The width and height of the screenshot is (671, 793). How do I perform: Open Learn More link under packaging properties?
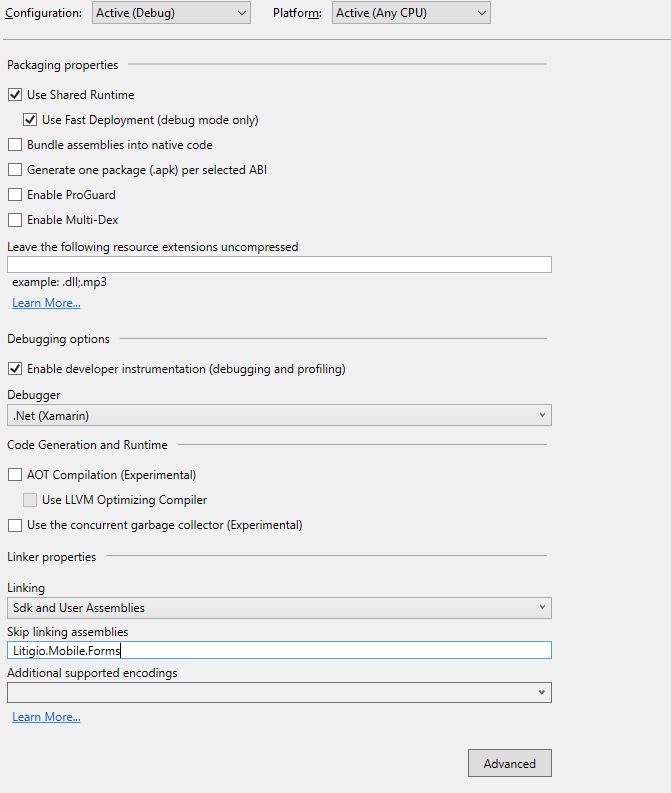[46, 303]
